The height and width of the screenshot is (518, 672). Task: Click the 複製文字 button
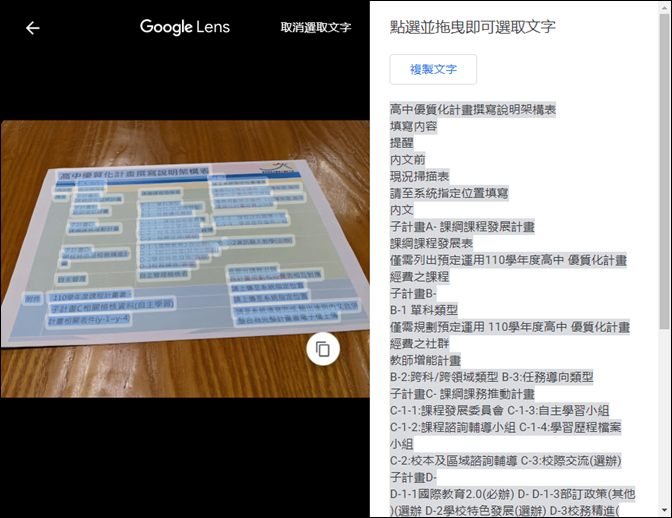(433, 69)
